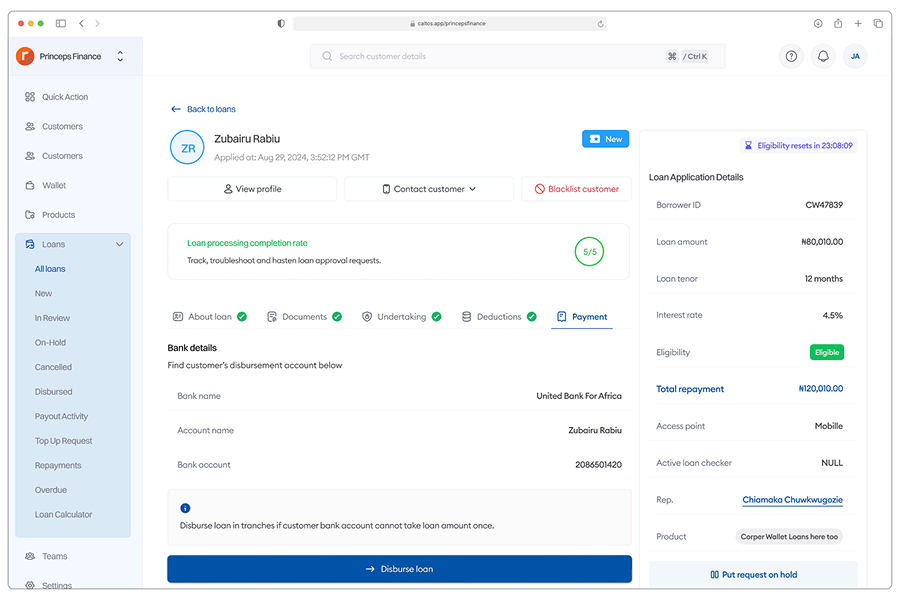Switch to the Deductions tab
The height and width of the screenshot is (600, 900).
tap(498, 317)
